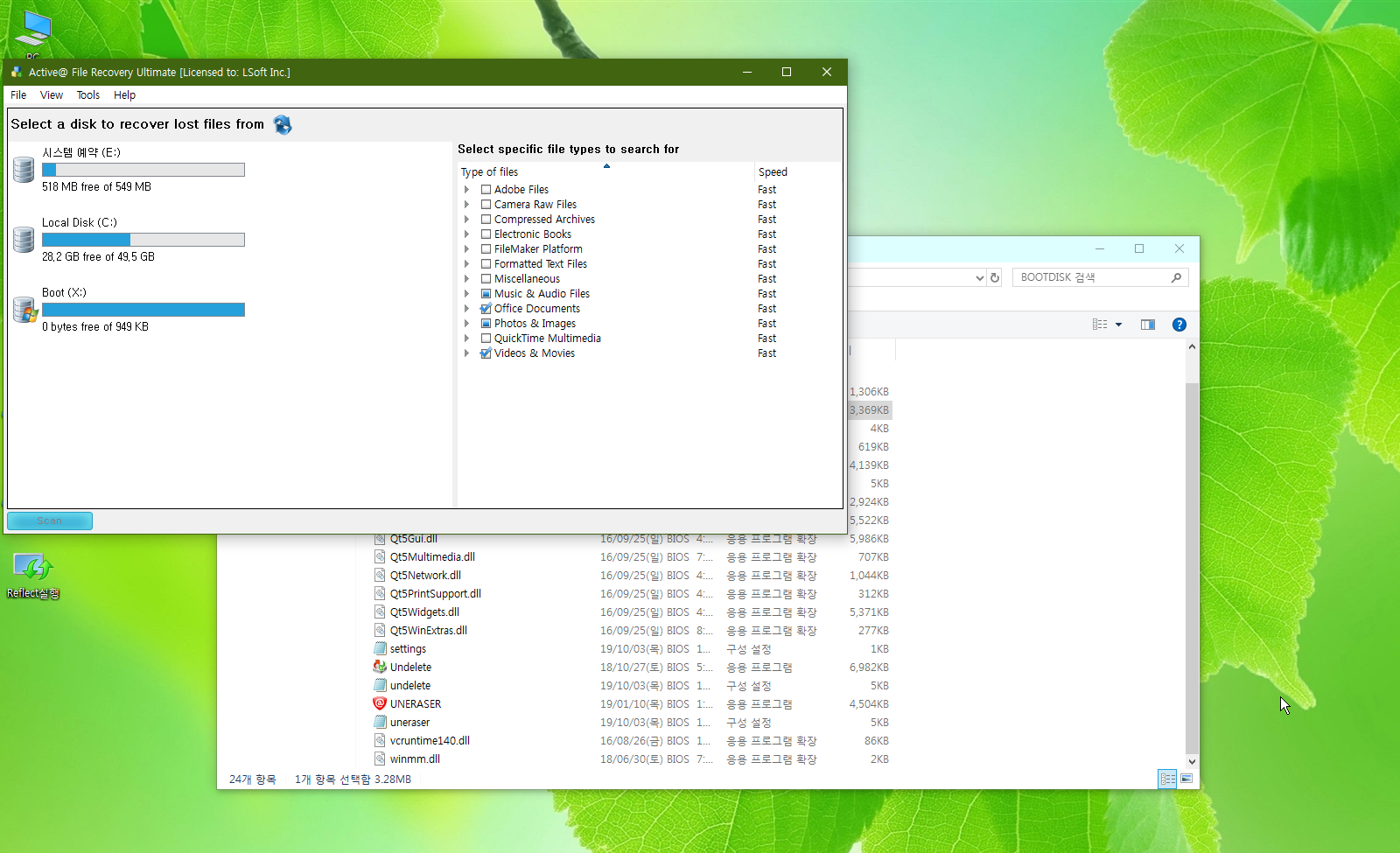Image resolution: width=1400 pixels, height=853 pixels.
Task: Check the QuickTime Multimedia checkbox
Action: coord(486,338)
